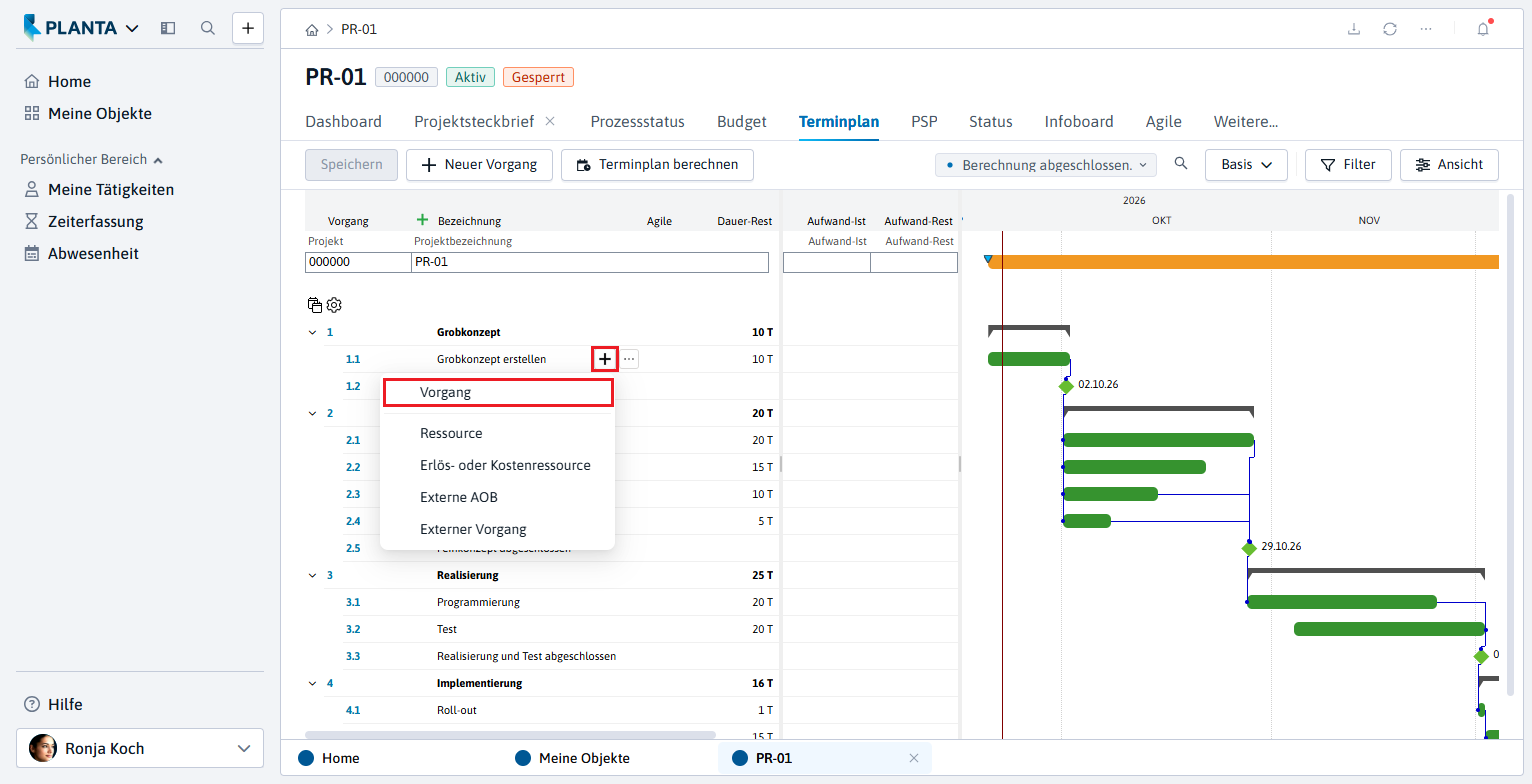This screenshot has width=1532, height=784.
Task: Collapse group 3 Realisierung
Action: tap(312, 575)
